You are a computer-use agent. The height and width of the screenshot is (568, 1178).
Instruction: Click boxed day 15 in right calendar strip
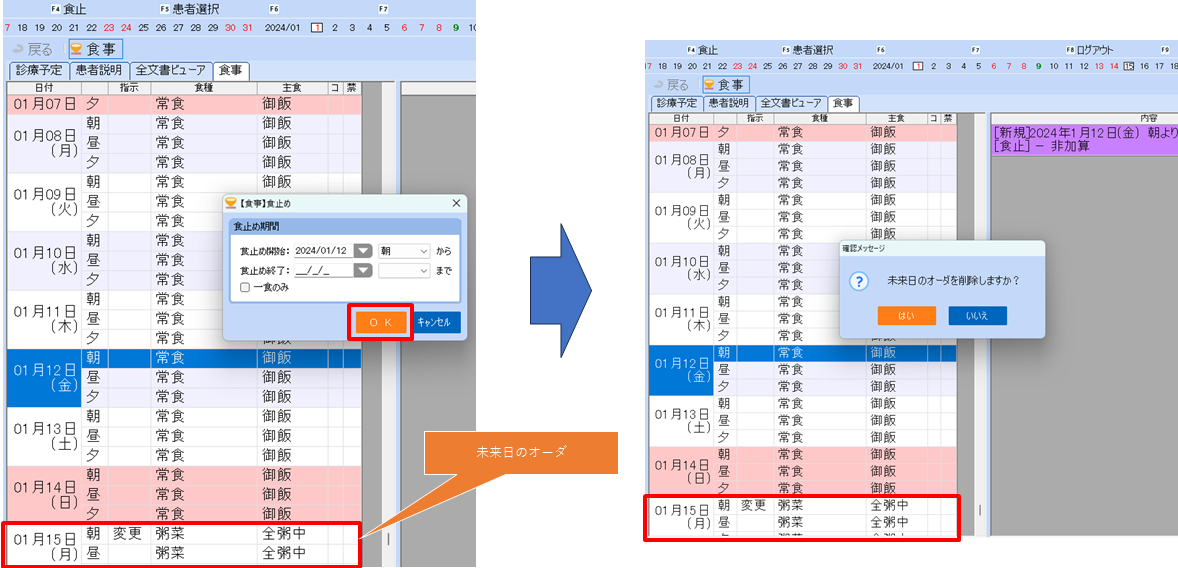tap(1128, 66)
